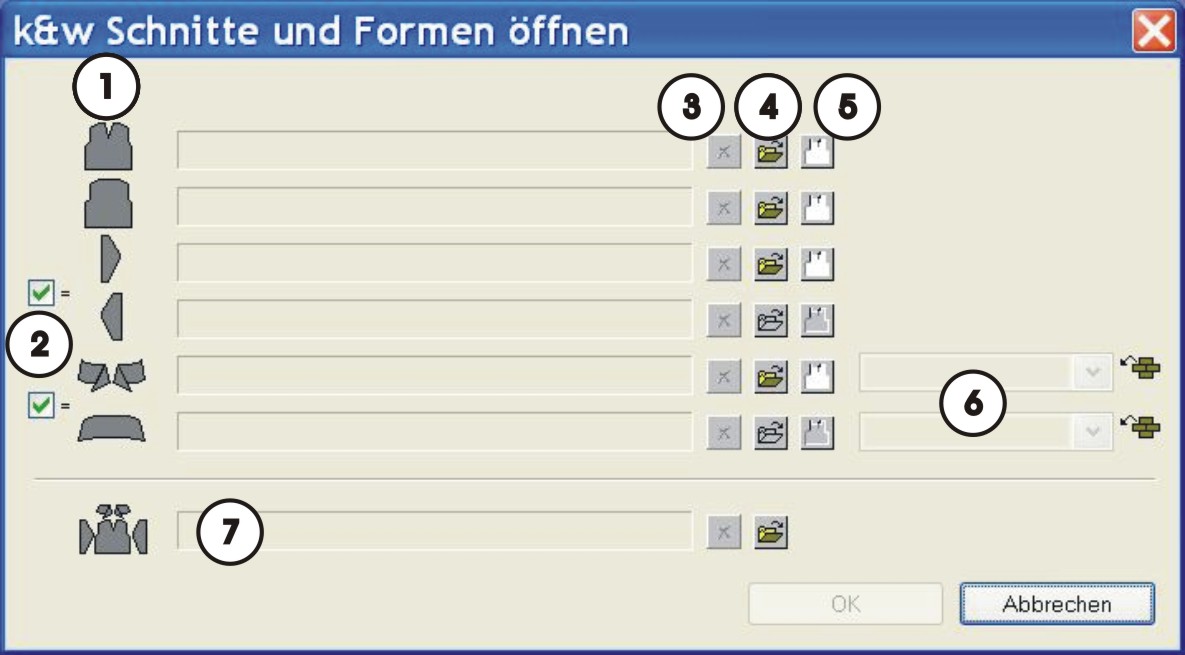This screenshot has width=1185, height=655.
Task: Toggle the lower checkbox between the collar rows
Action: pos(41,405)
